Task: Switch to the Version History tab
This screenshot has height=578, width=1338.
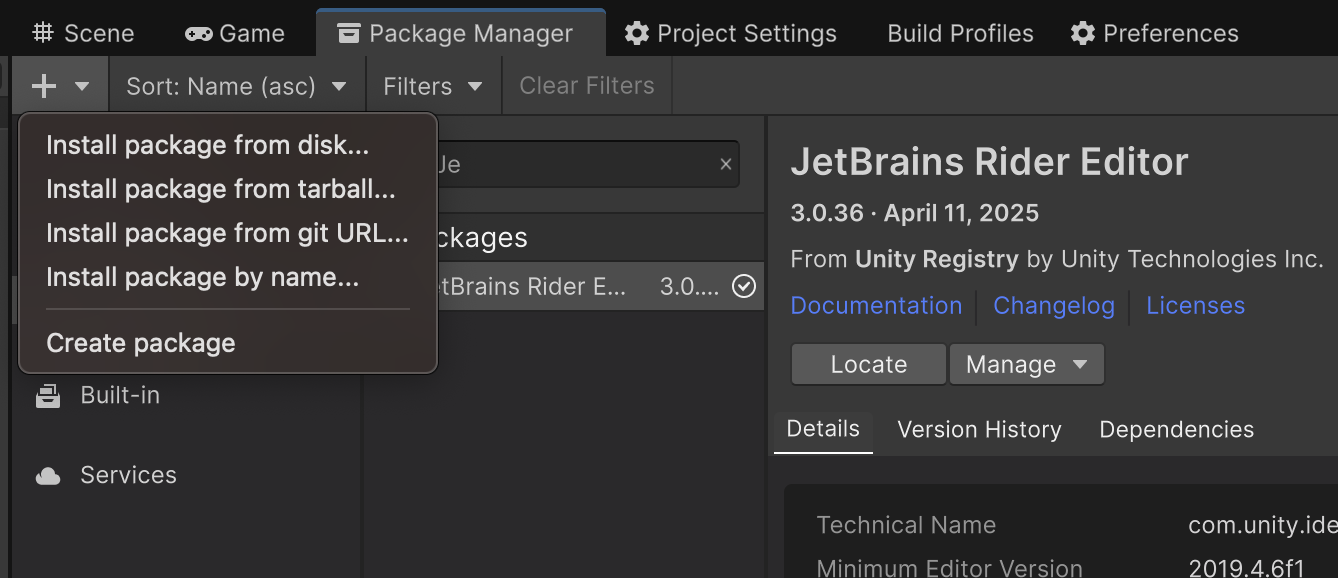Action: (979, 430)
